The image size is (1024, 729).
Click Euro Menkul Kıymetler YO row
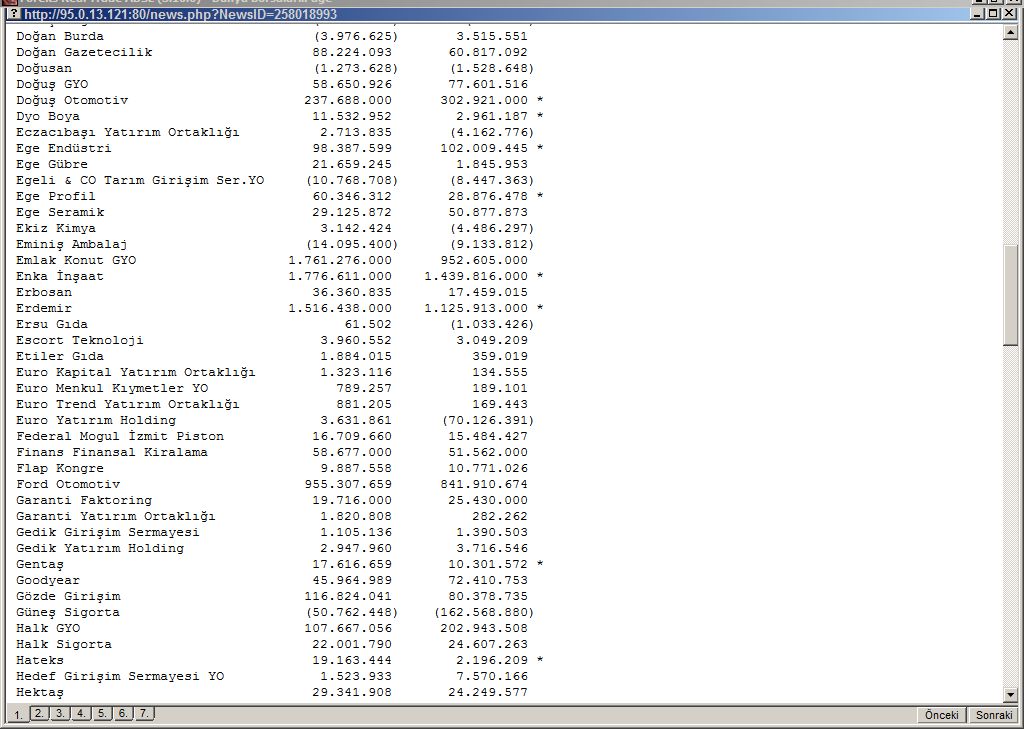point(112,389)
